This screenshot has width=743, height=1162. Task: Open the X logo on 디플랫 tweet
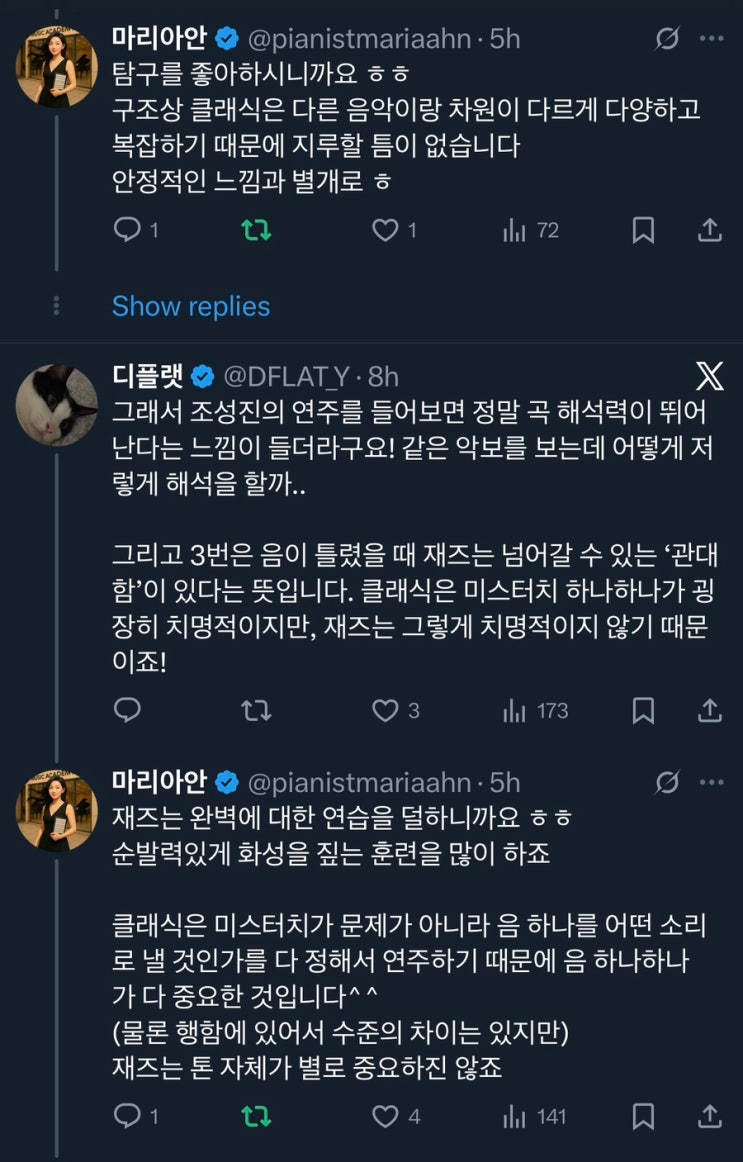708,375
